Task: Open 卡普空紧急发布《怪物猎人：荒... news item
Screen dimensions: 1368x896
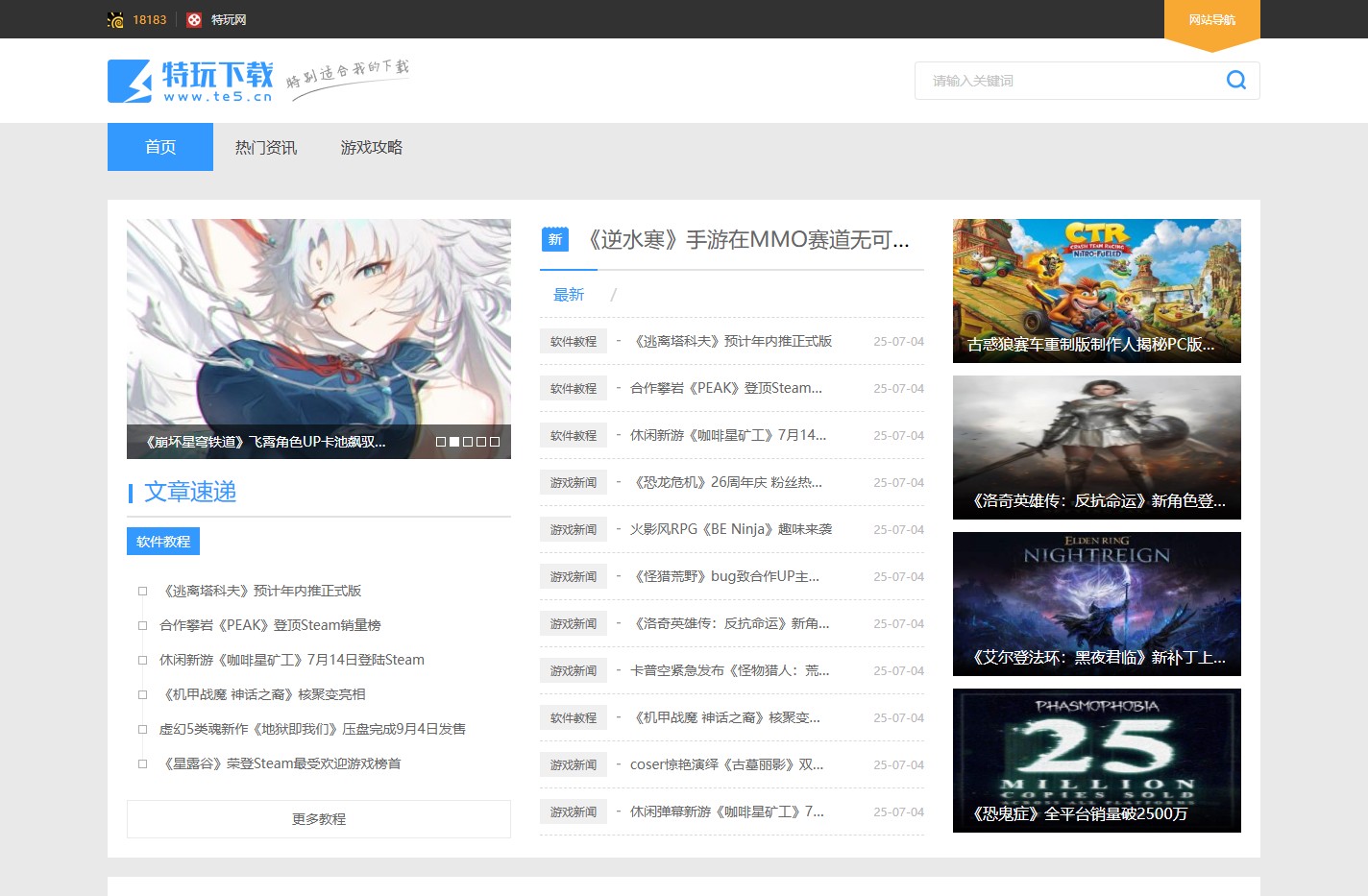Action: pyautogui.click(x=730, y=670)
